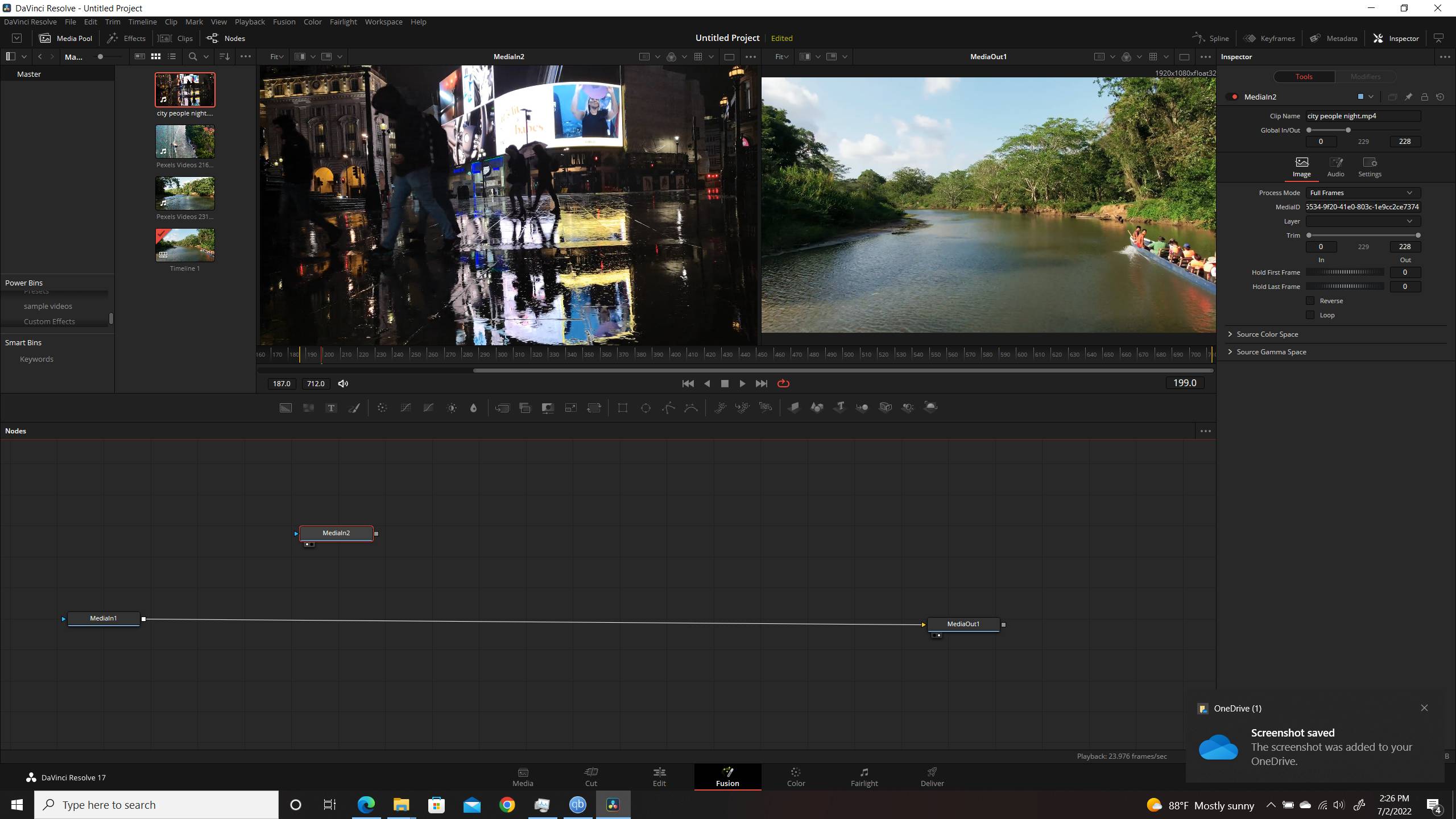This screenshot has height=819, width=1456.
Task: Add a Matte Control node
Action: click(x=548, y=407)
